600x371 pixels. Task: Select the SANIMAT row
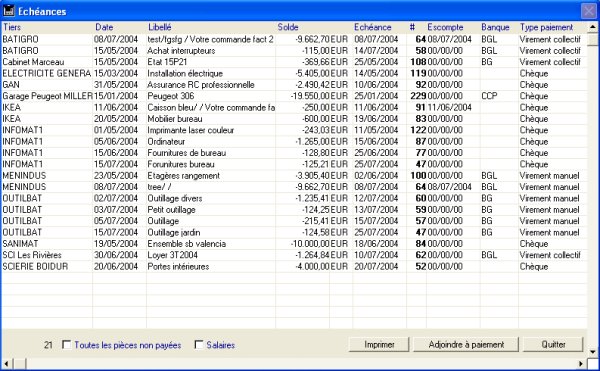click(294, 244)
